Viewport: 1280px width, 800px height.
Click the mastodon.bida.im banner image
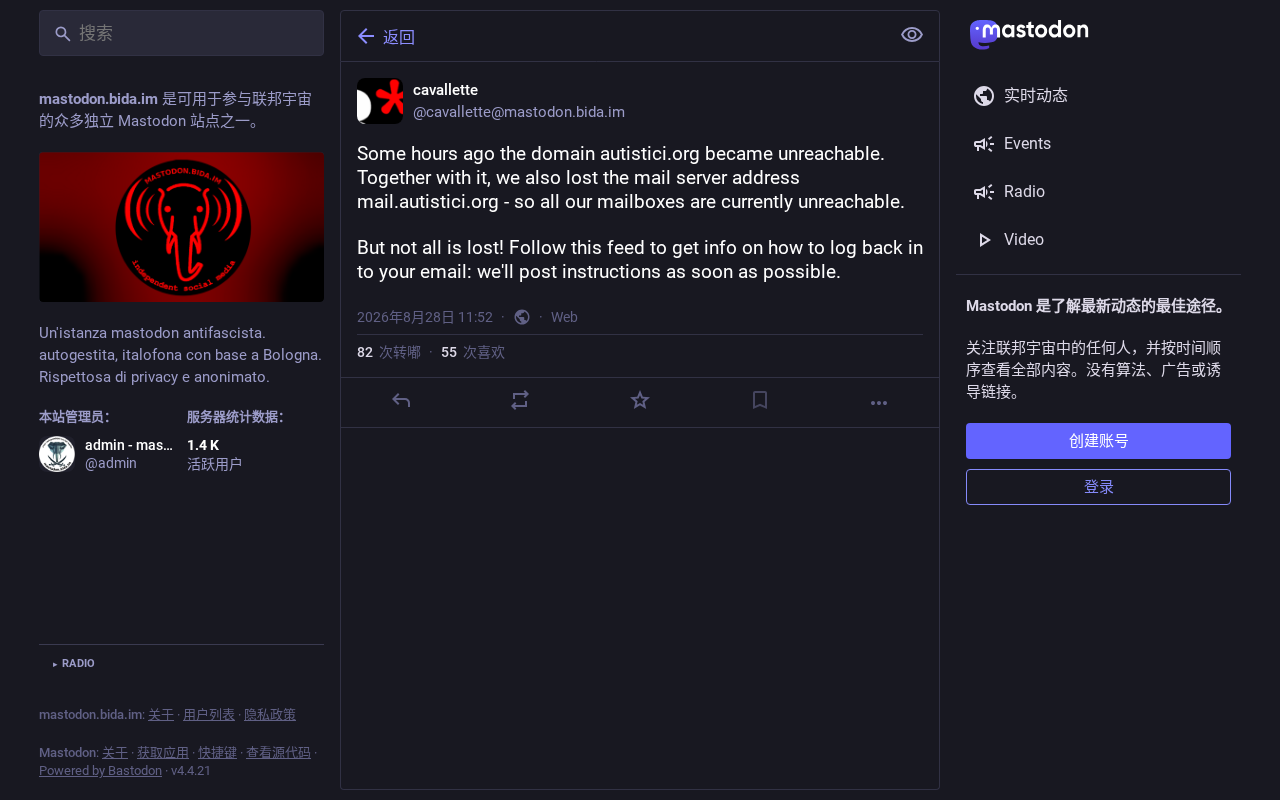coord(181,227)
